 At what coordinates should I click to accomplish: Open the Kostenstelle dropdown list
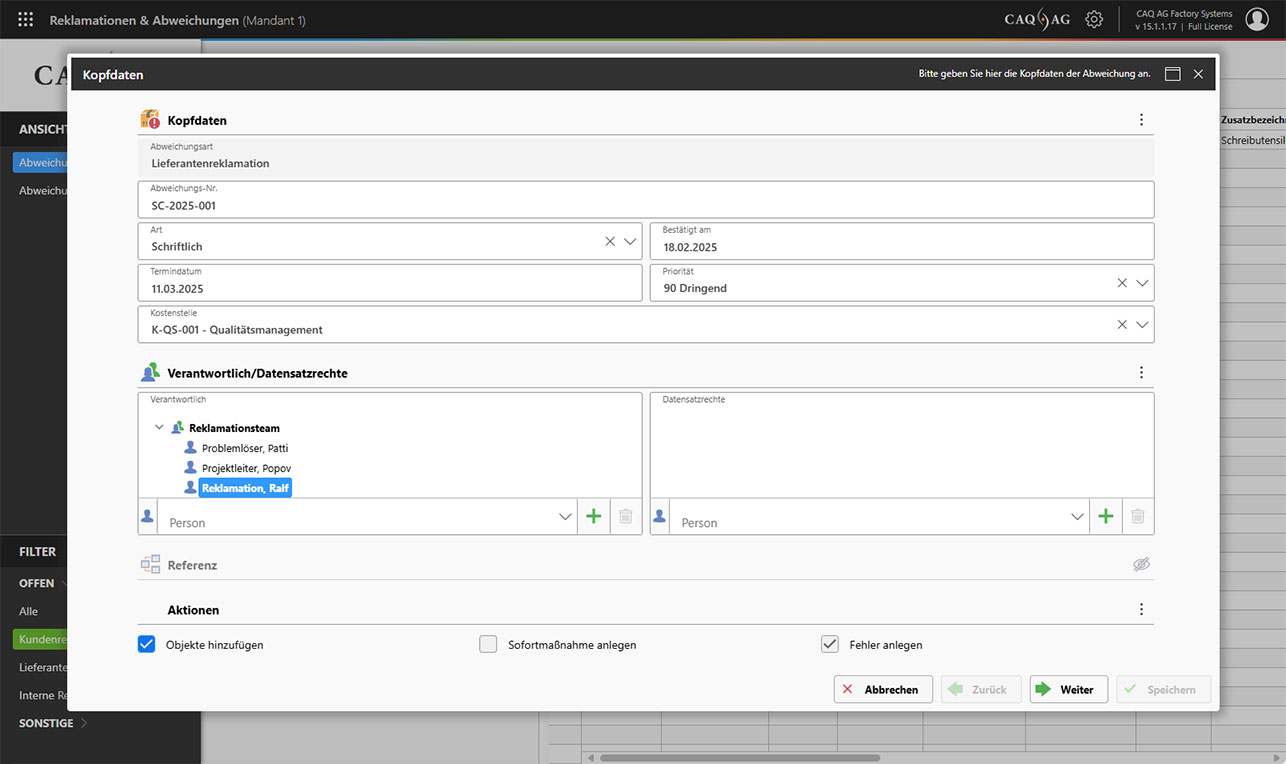[1142, 324]
